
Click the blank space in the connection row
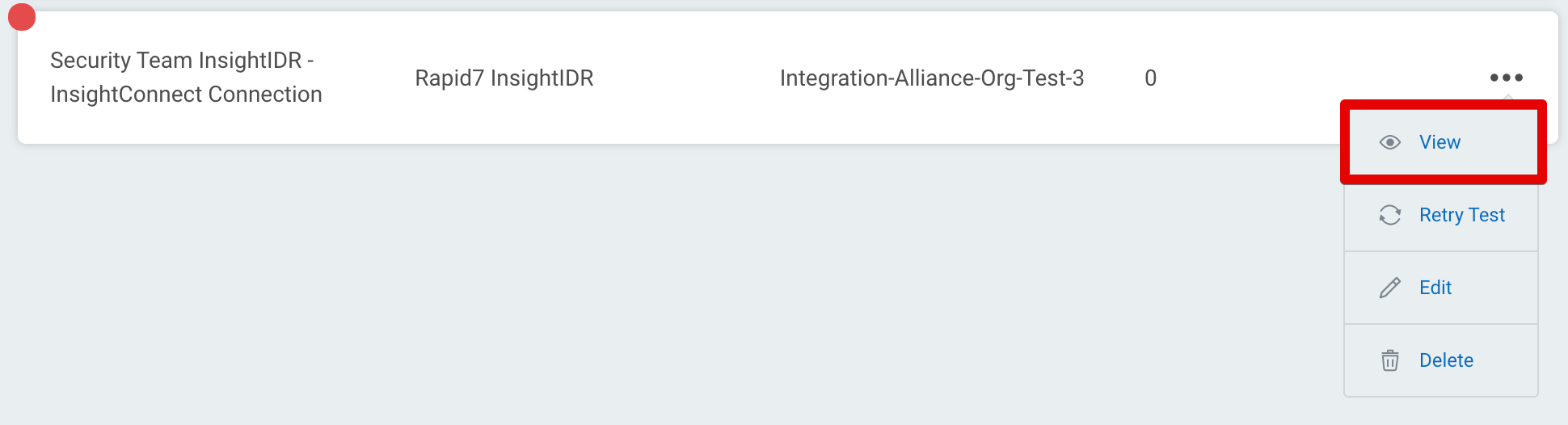tap(1293, 78)
